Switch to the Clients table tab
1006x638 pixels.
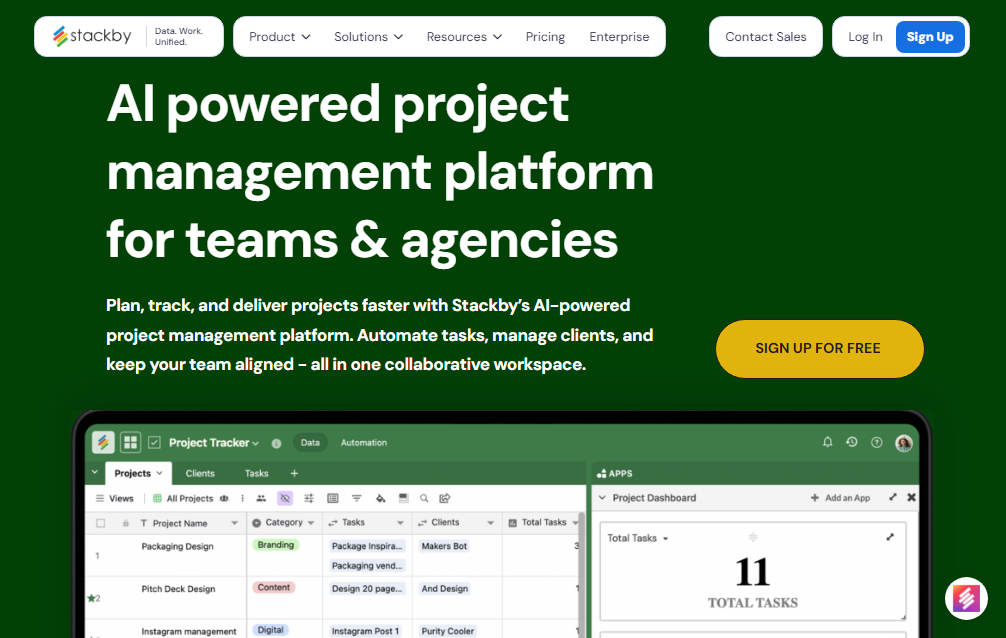pyautogui.click(x=200, y=473)
